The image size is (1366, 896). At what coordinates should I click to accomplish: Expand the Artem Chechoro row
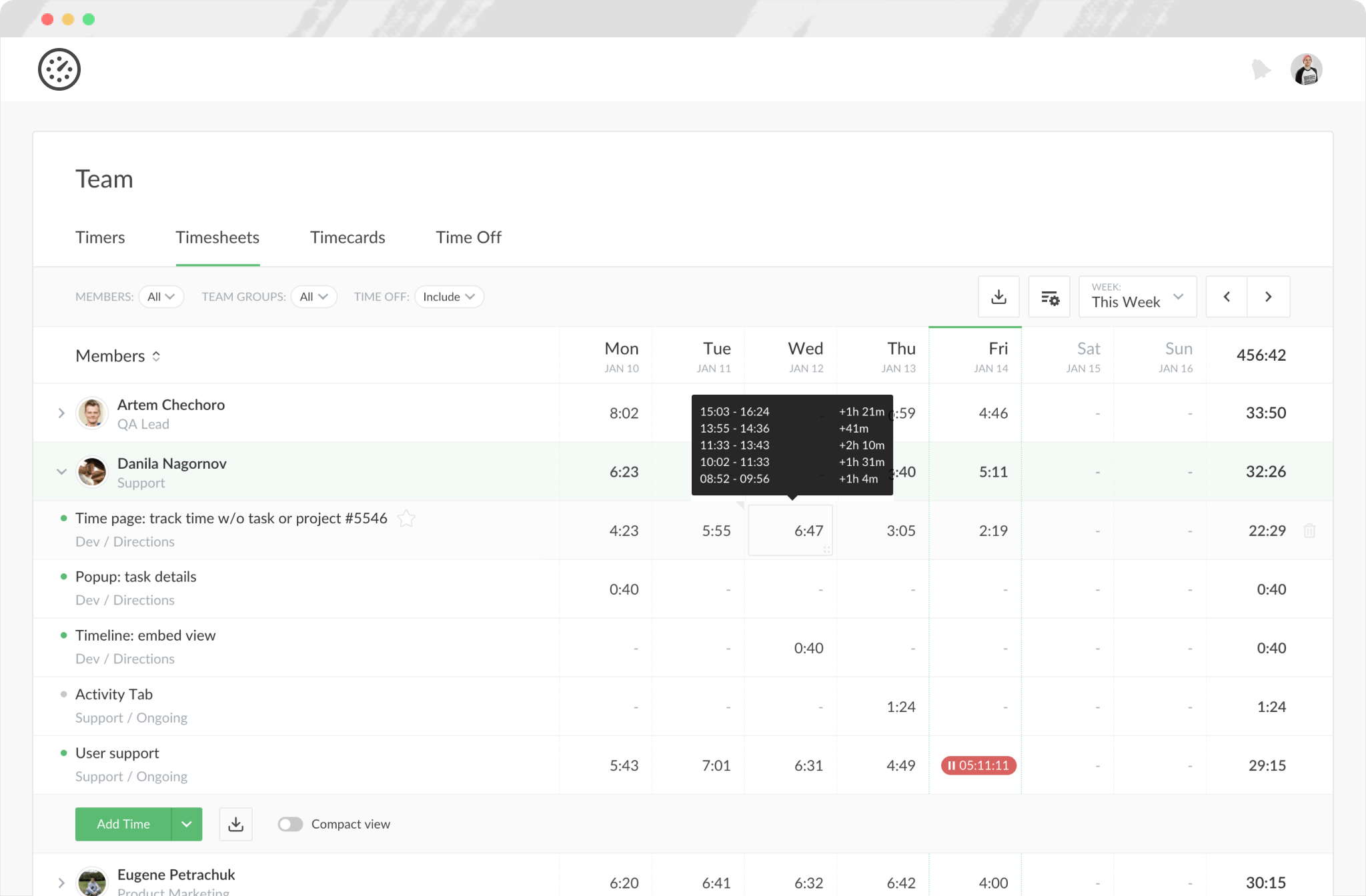pyautogui.click(x=61, y=413)
